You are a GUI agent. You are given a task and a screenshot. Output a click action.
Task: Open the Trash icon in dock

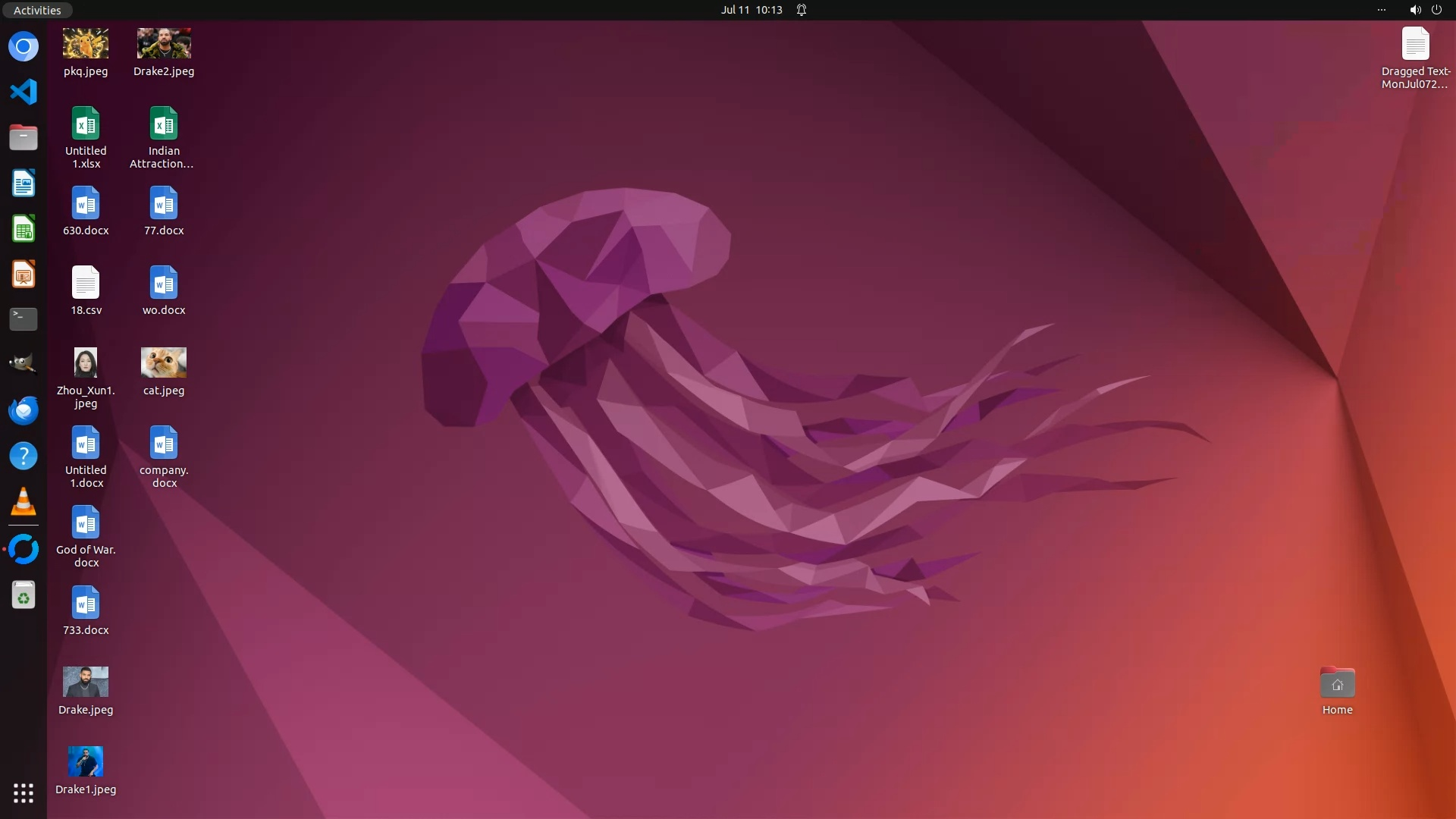click(24, 596)
